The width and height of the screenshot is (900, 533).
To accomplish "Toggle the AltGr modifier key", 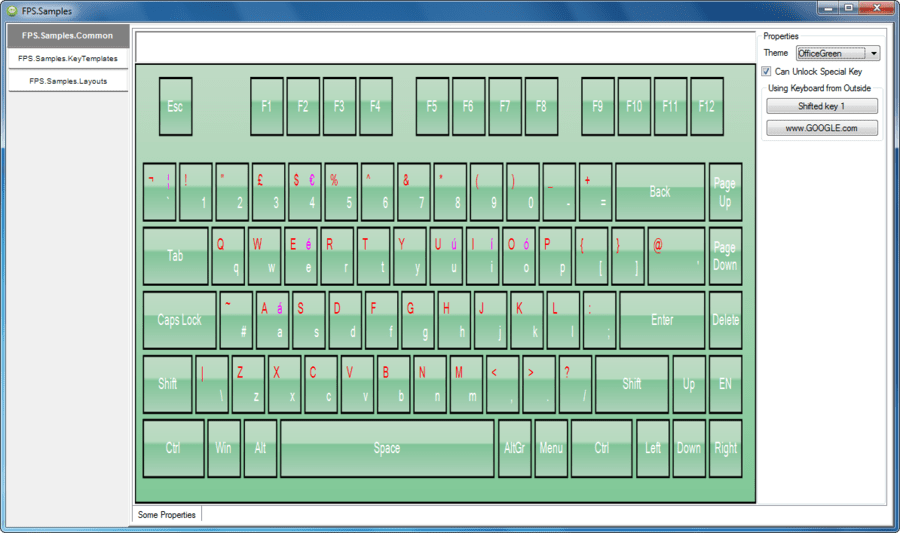I will click(515, 448).
